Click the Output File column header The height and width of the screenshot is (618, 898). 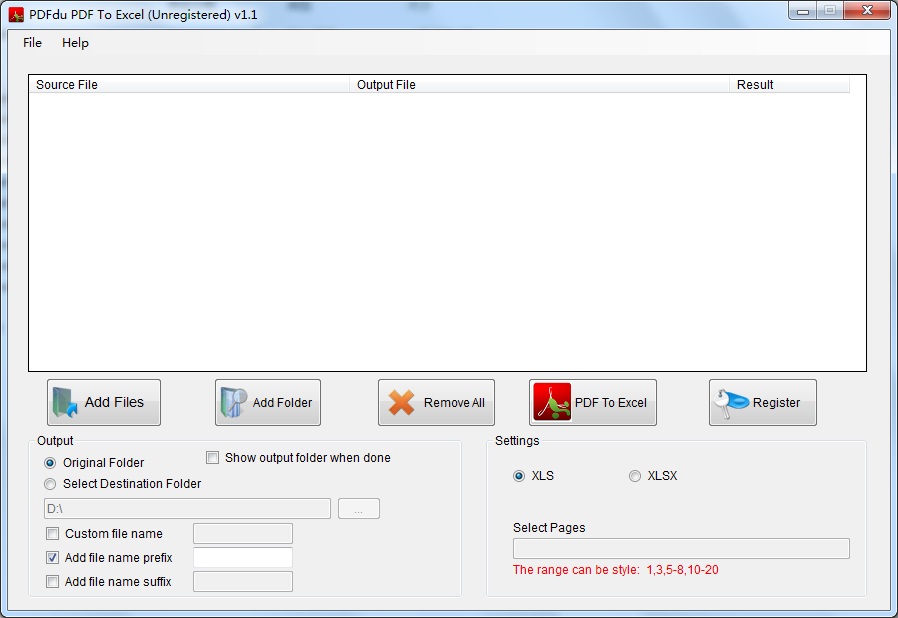(539, 85)
